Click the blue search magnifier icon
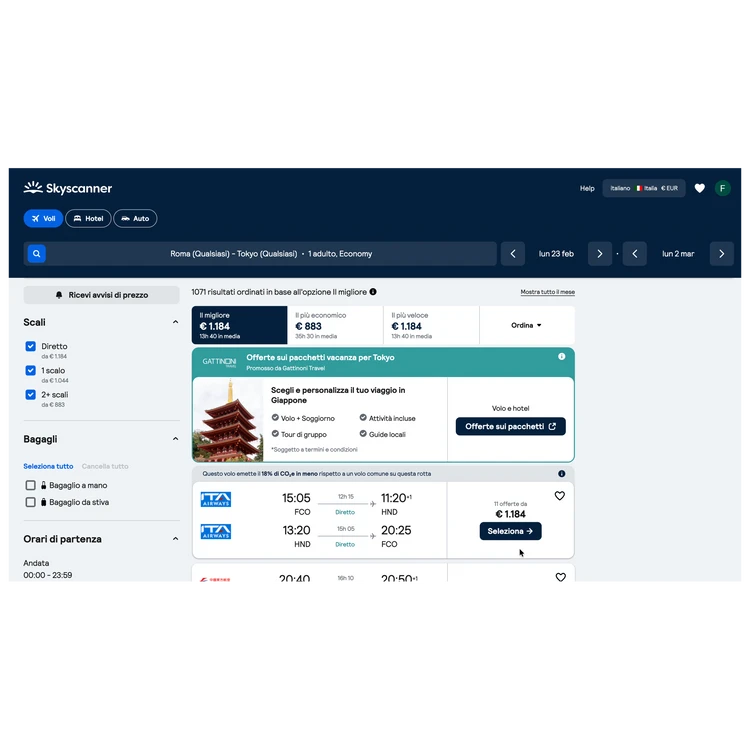The height and width of the screenshot is (750, 750). 37,254
